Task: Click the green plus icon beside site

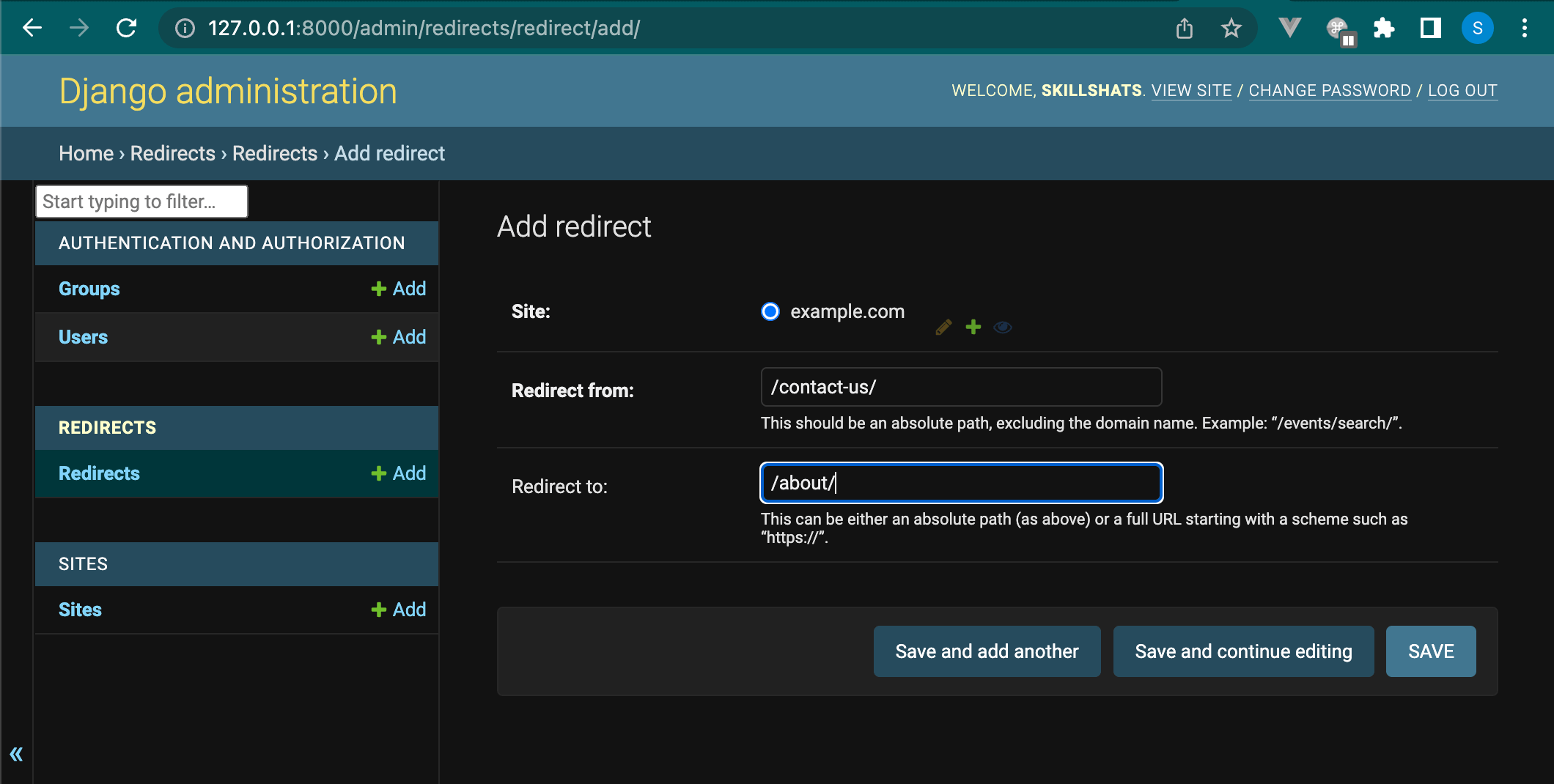Action: 973,327
